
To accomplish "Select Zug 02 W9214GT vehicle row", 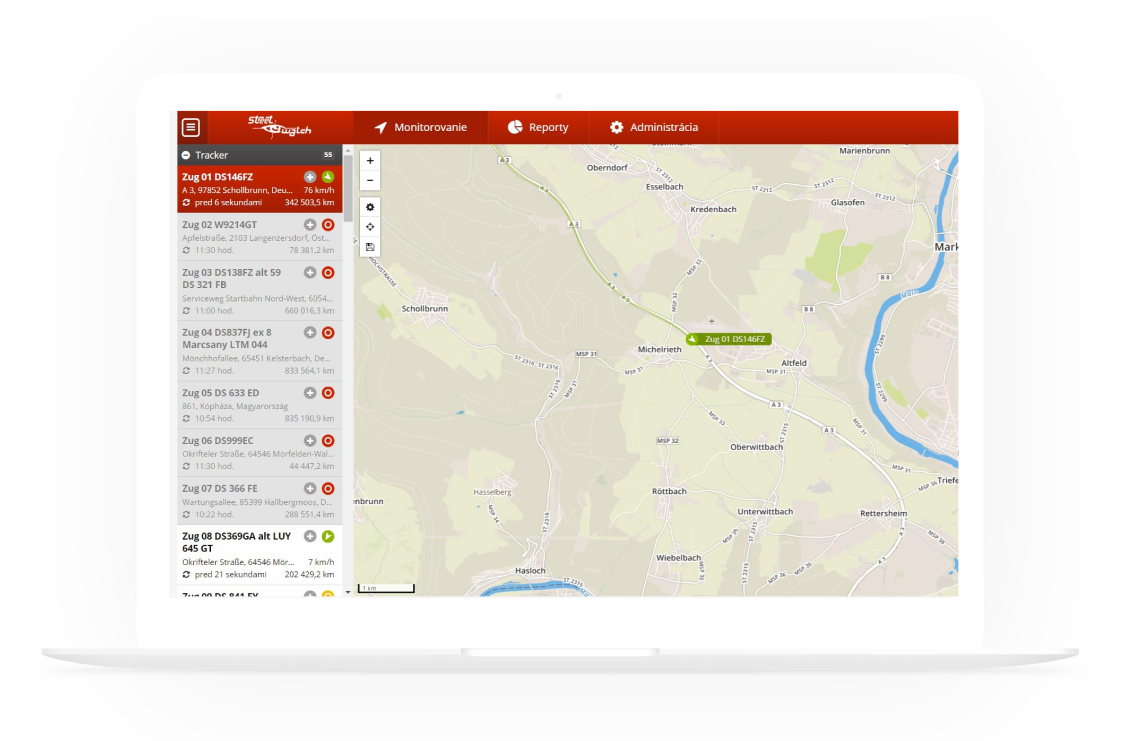I will tap(260, 237).
